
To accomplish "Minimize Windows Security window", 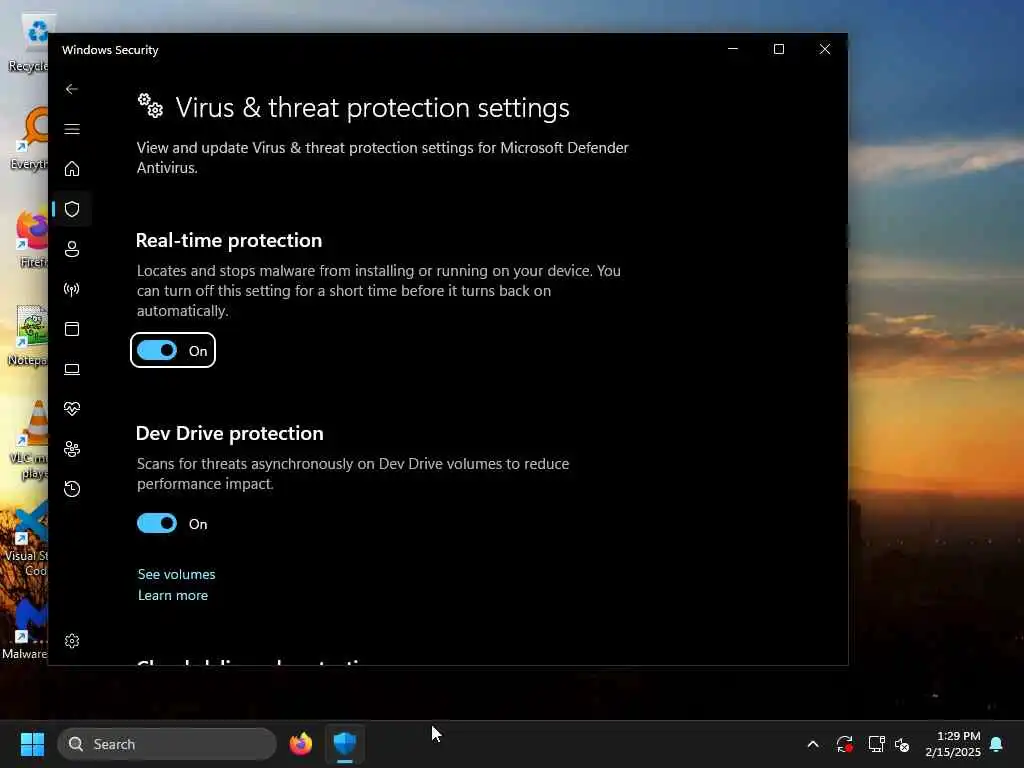I will [733, 49].
